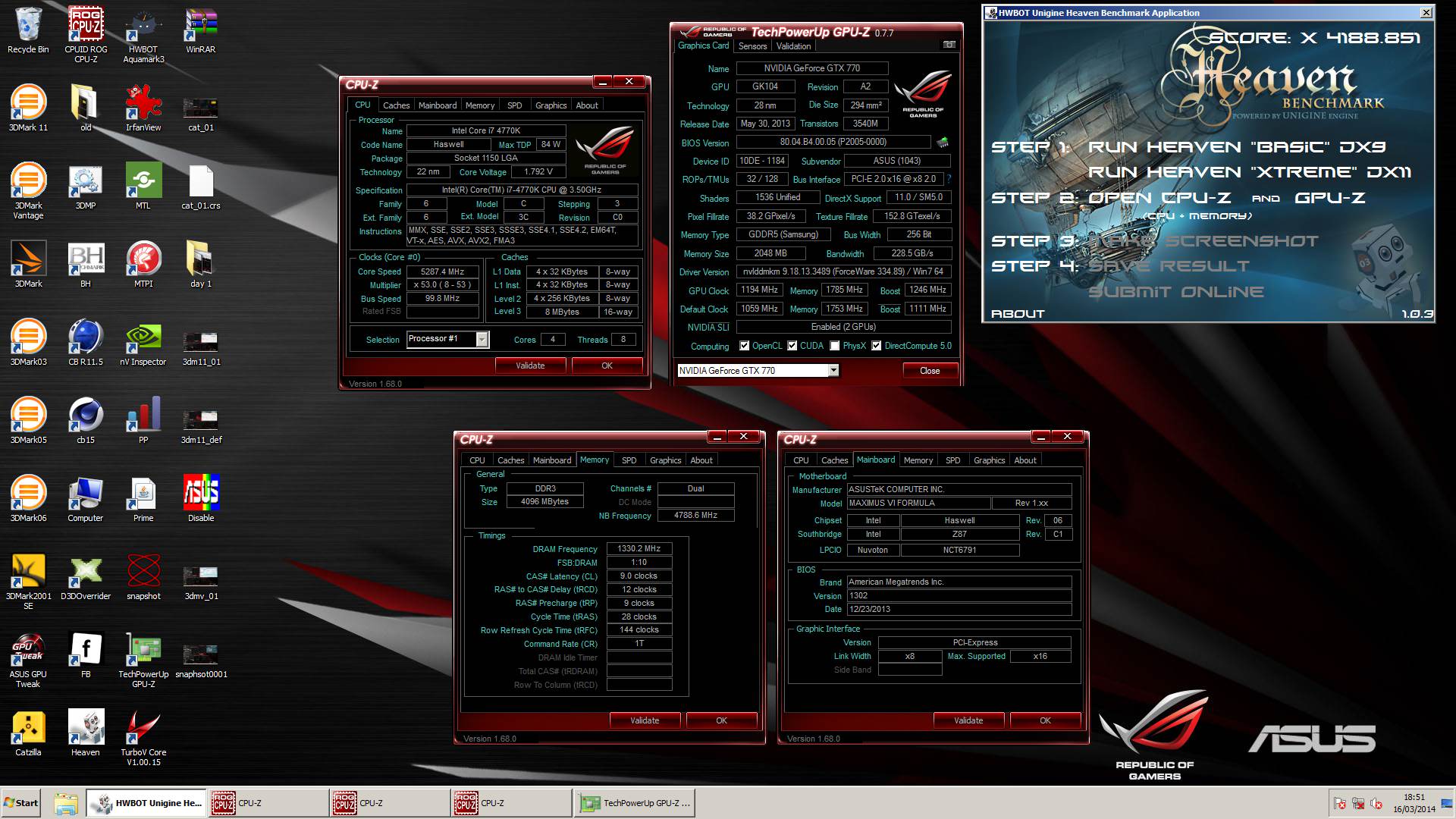The image size is (1456, 819).
Task: Launch 3DMark06 desktop shortcut
Action: tap(28, 499)
